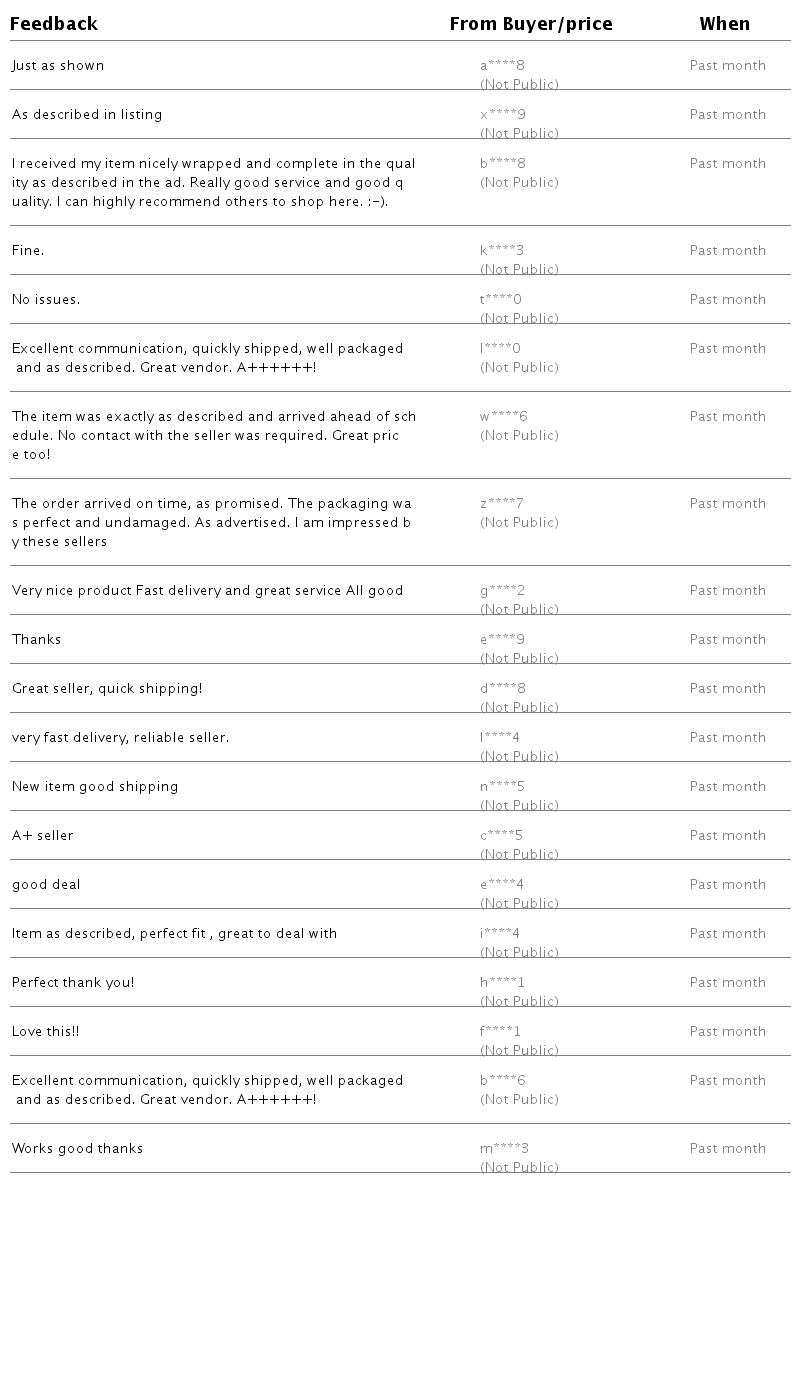The height and width of the screenshot is (1396, 800).
Task: Click the 'Love this!!' feedback text
Action: [45, 1032]
